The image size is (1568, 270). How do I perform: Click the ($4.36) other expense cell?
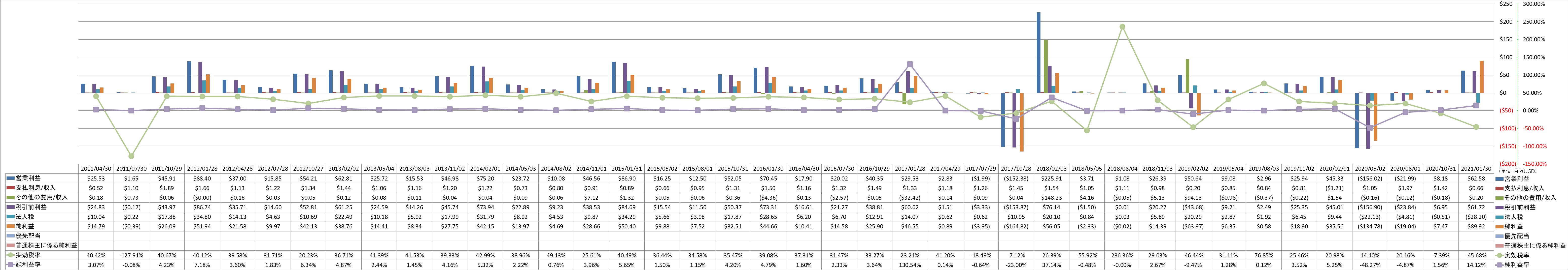click(768, 197)
